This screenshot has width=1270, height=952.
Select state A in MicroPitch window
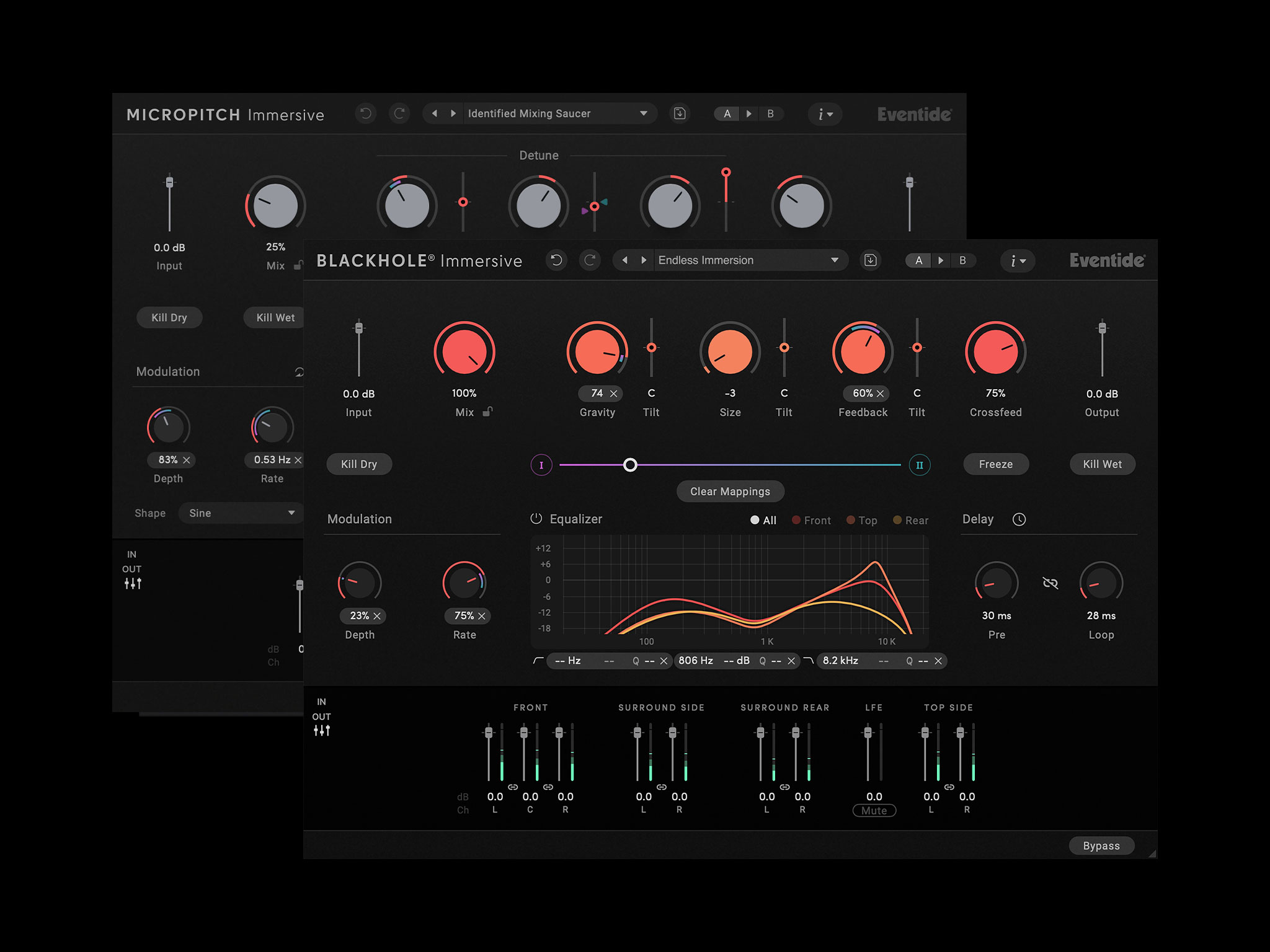pyautogui.click(x=727, y=113)
